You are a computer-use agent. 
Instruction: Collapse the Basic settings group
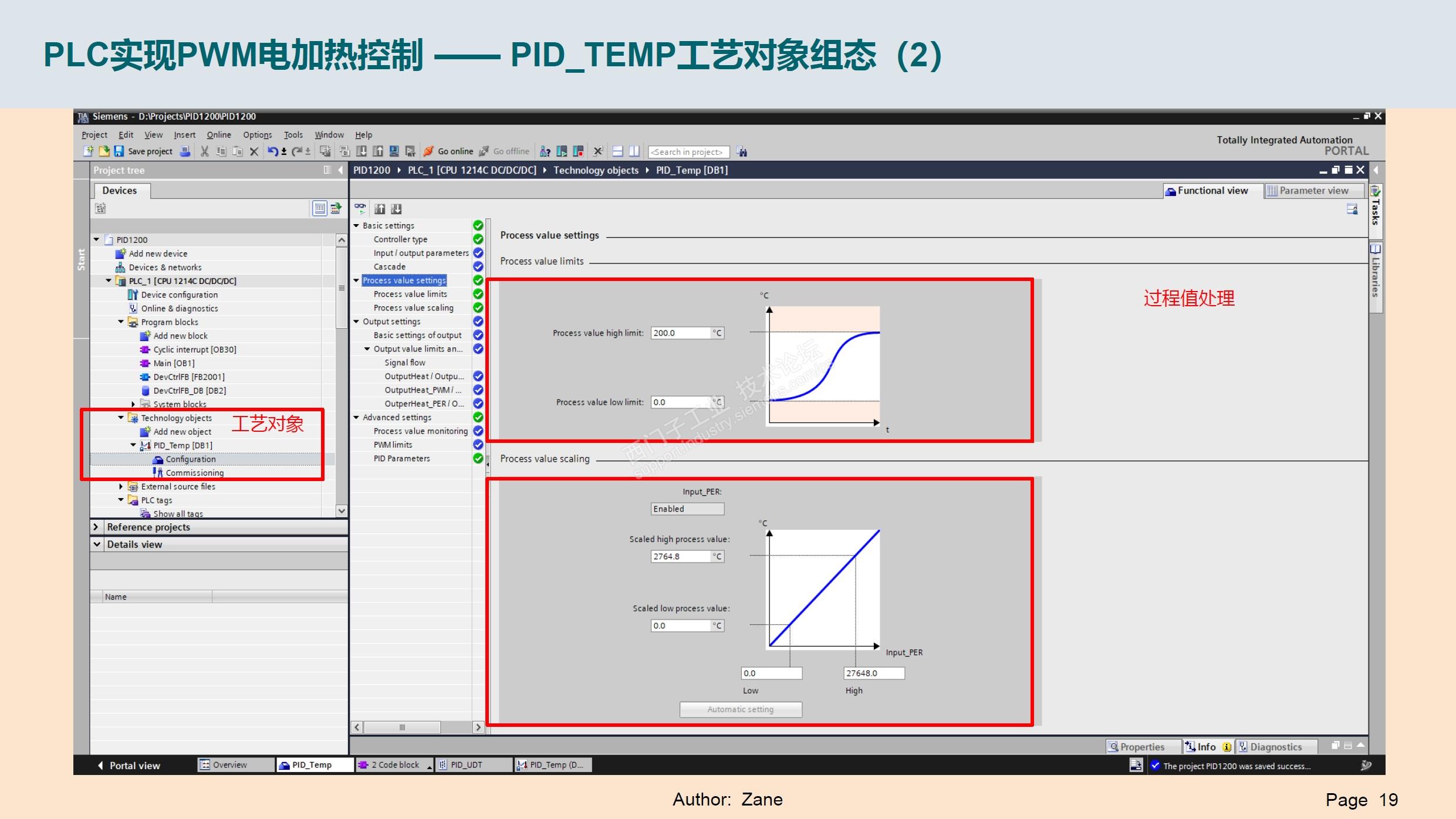tap(356, 226)
